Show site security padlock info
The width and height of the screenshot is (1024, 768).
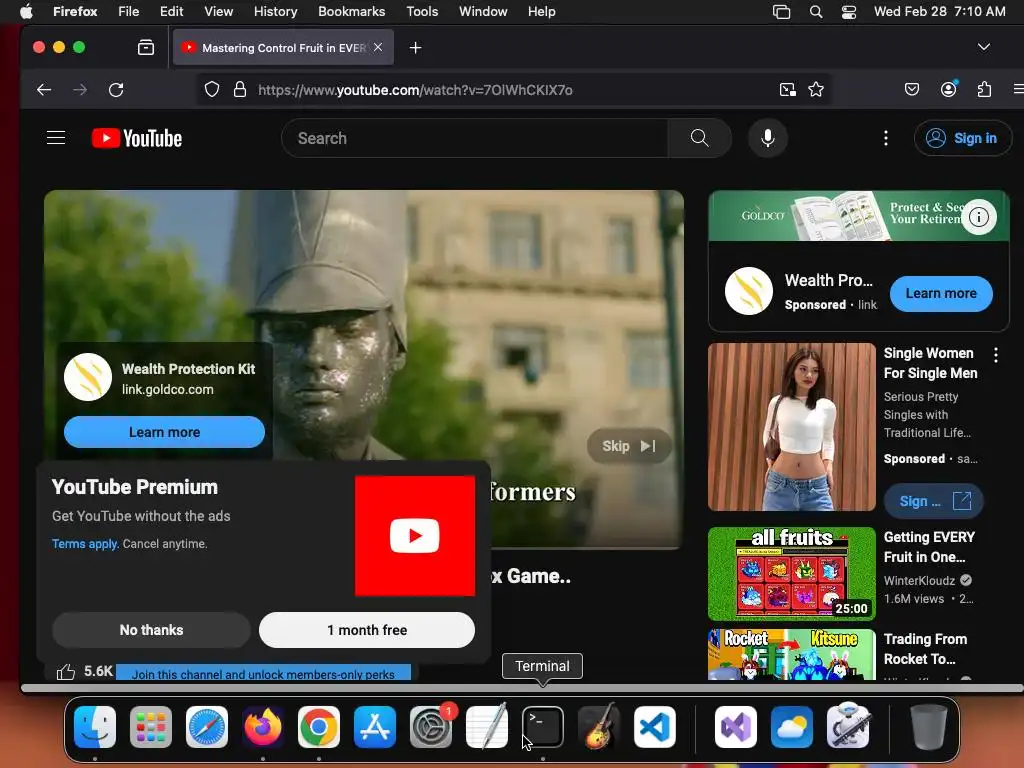240,89
